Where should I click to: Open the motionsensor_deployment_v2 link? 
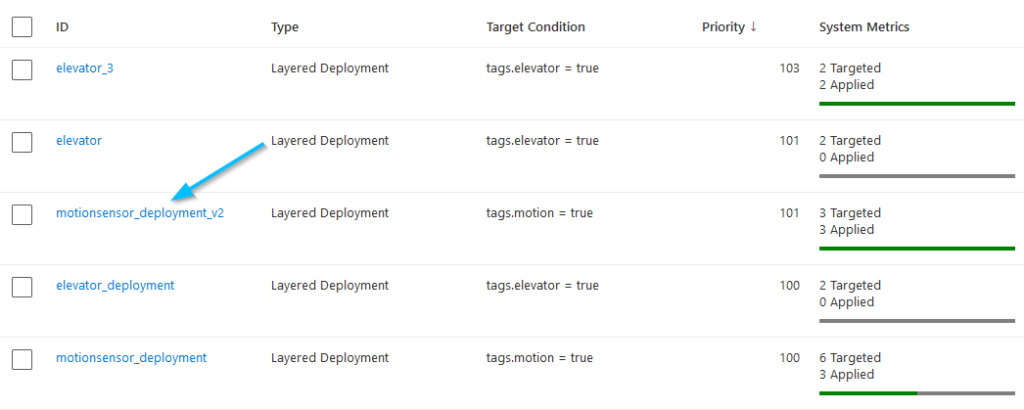click(x=140, y=213)
